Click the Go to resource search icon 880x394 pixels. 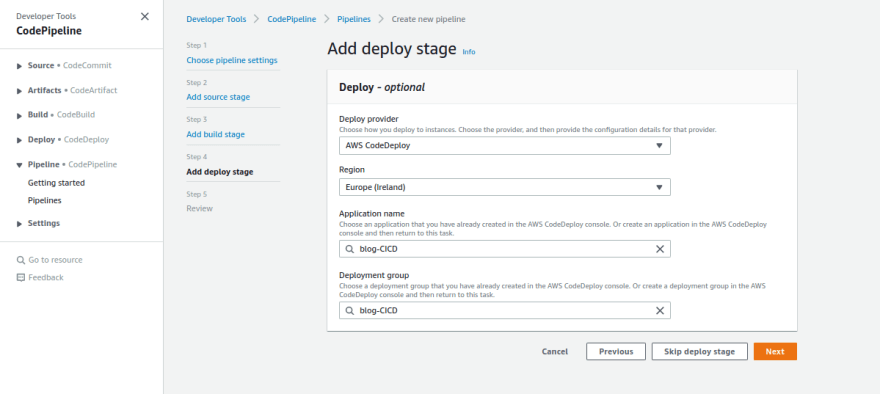click(21, 260)
